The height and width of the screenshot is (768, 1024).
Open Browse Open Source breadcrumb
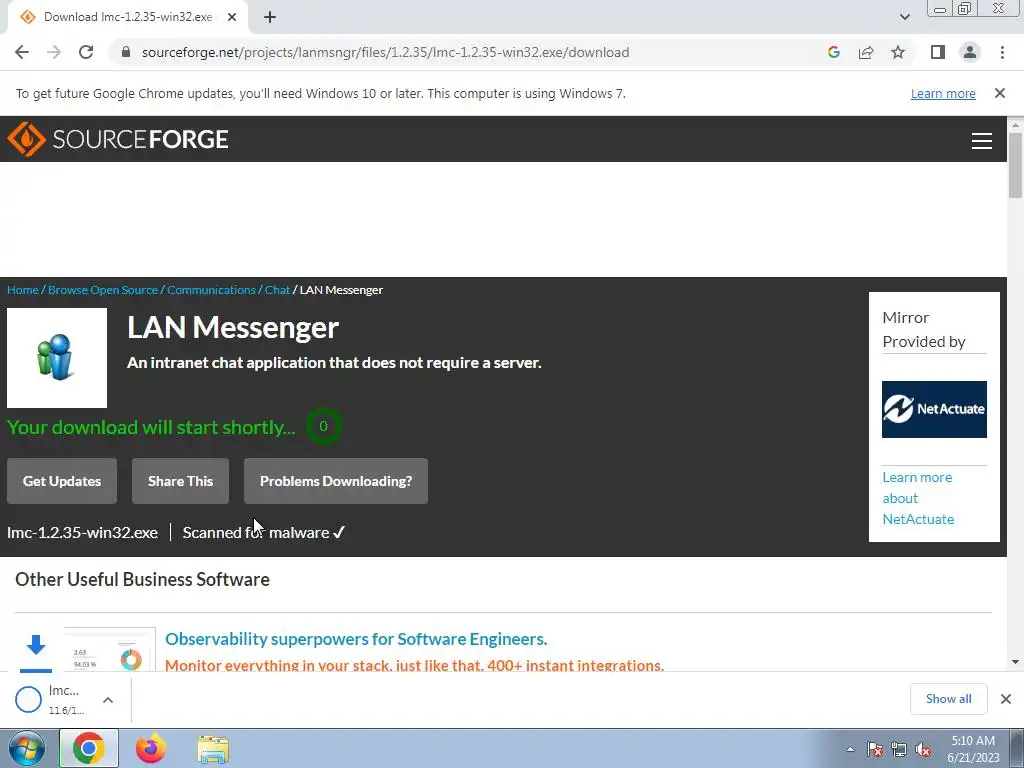pyautogui.click(x=103, y=290)
